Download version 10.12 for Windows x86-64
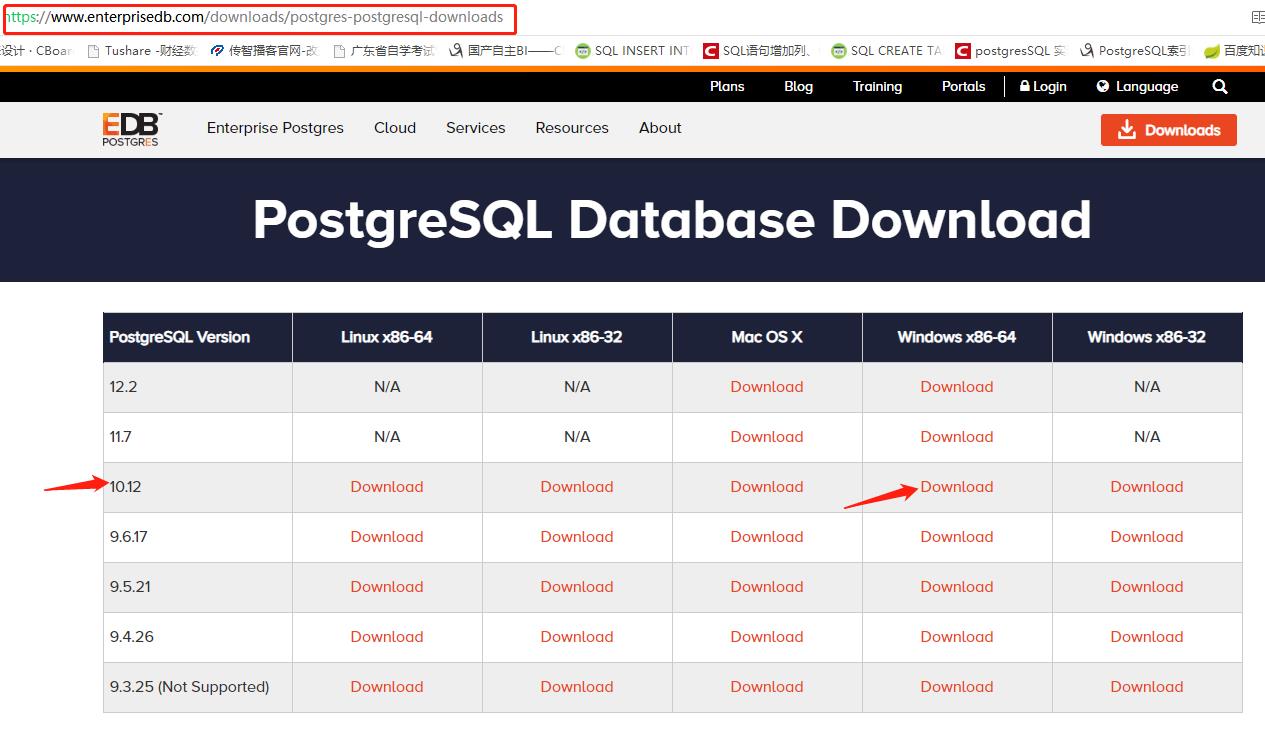This screenshot has height=735, width=1265. pyautogui.click(x=957, y=487)
